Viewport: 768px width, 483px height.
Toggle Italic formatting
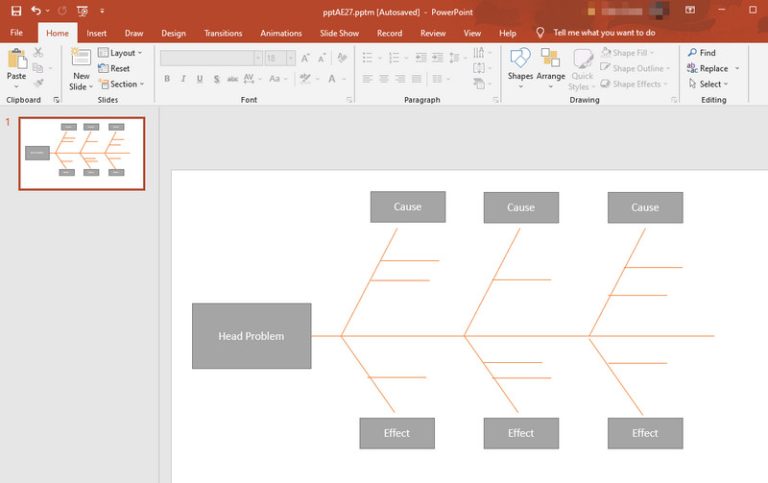click(183, 79)
